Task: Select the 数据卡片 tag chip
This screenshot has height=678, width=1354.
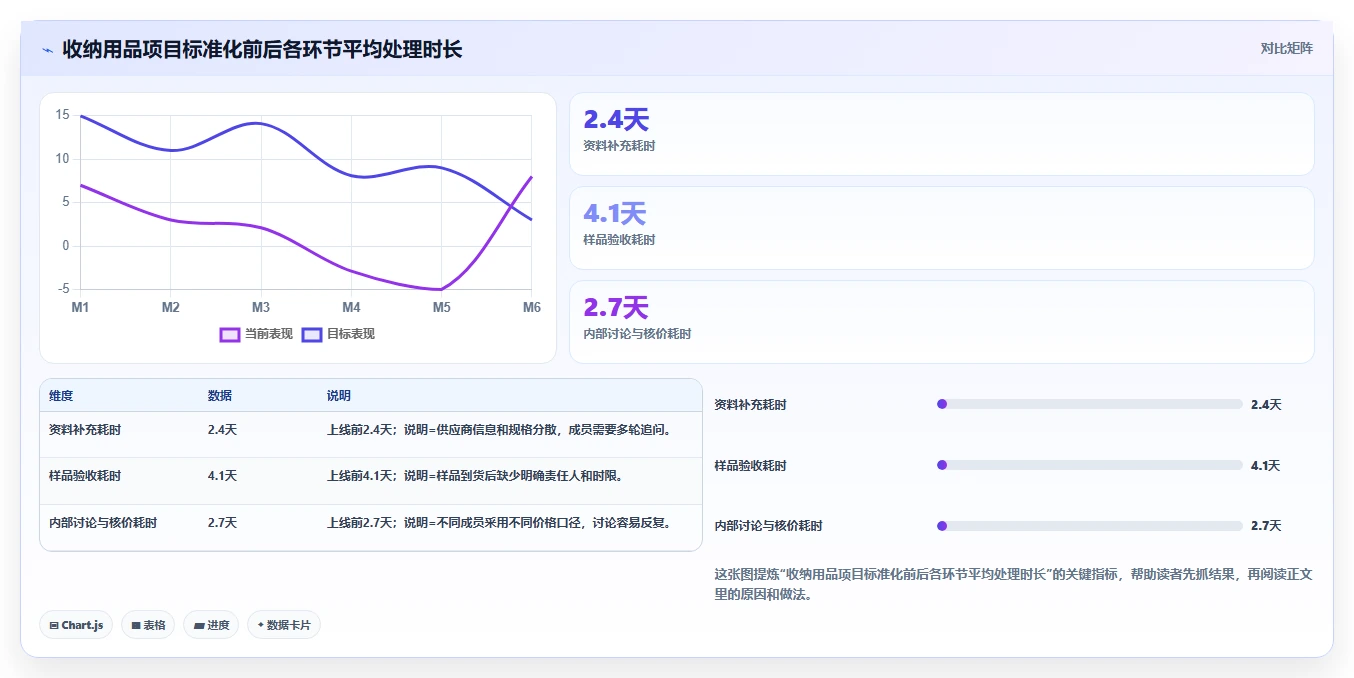Action: point(284,625)
